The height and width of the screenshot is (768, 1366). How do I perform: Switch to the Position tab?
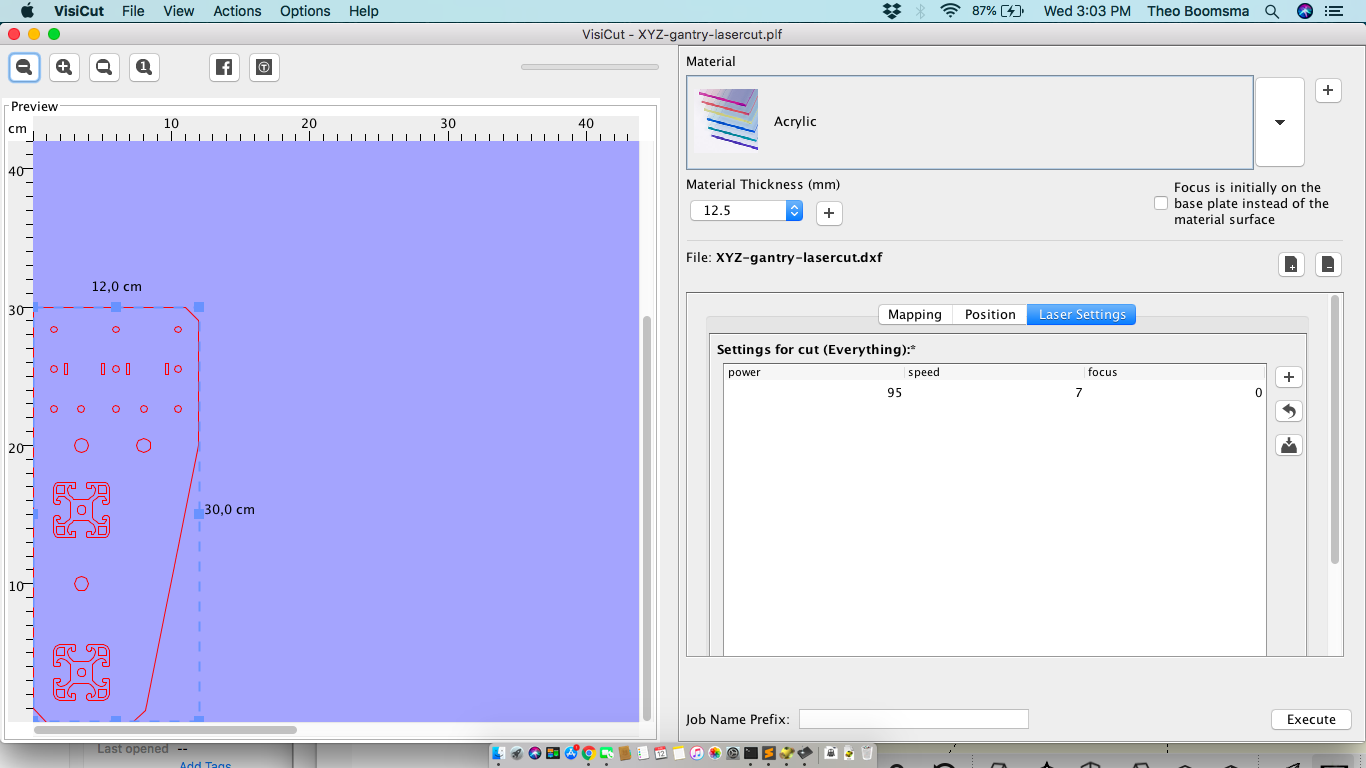pyautogui.click(x=990, y=314)
